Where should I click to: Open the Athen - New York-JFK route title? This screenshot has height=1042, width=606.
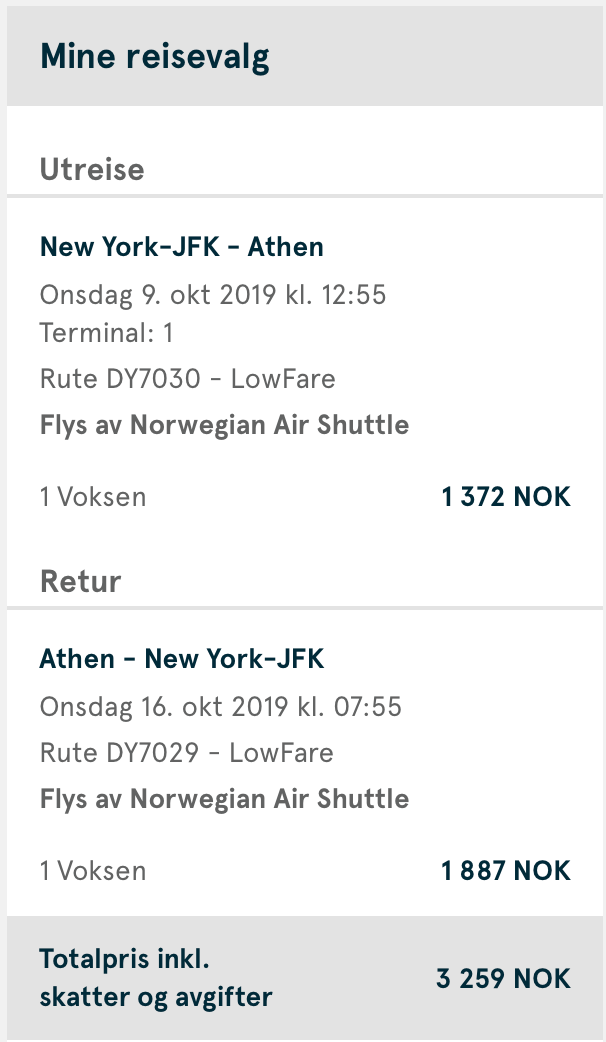[x=182, y=659]
